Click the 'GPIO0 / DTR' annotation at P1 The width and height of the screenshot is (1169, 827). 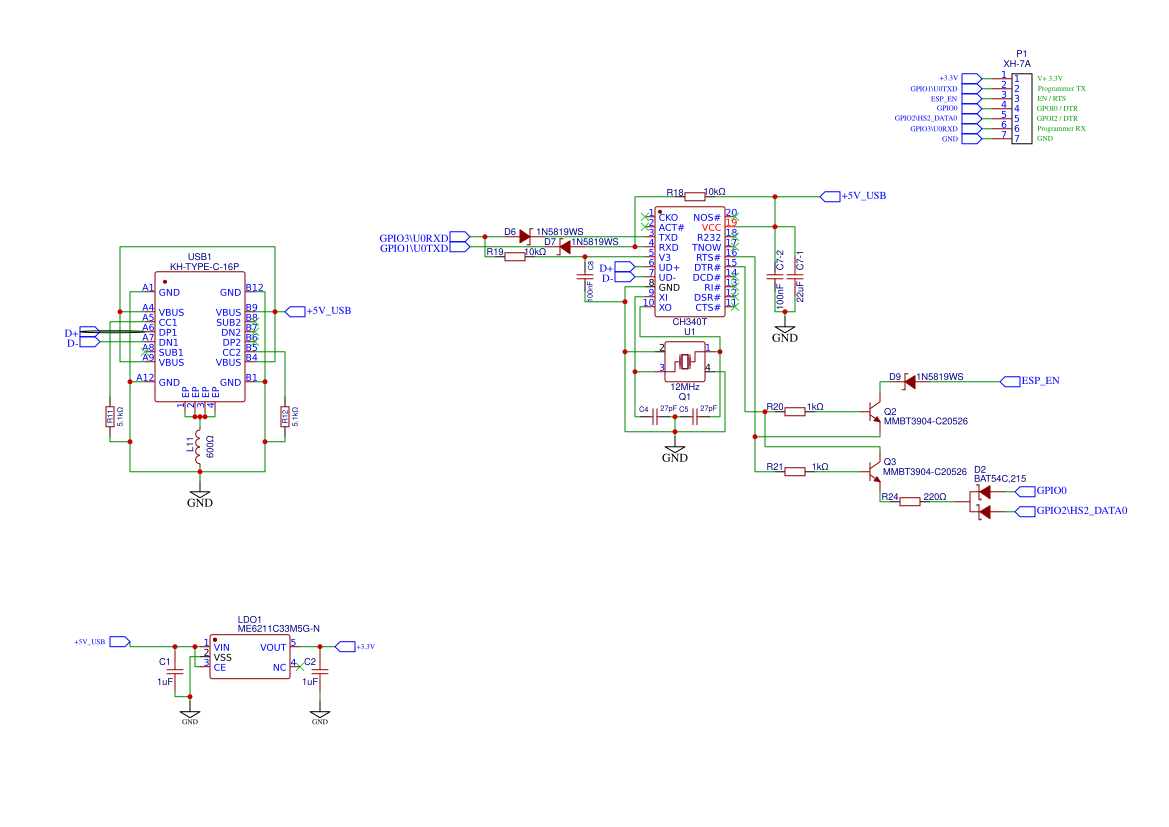(1057, 108)
